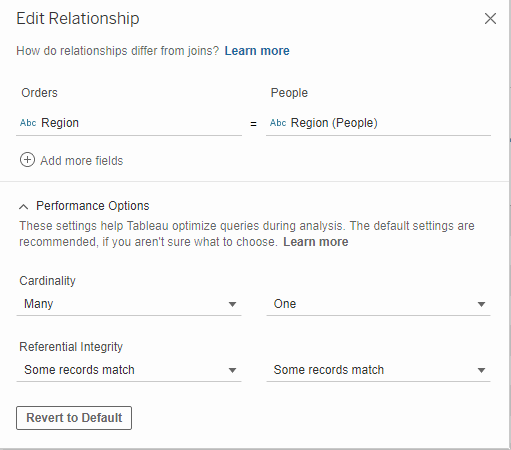Click the Many cardinality value
The width and height of the screenshot is (511, 450).
39,304
